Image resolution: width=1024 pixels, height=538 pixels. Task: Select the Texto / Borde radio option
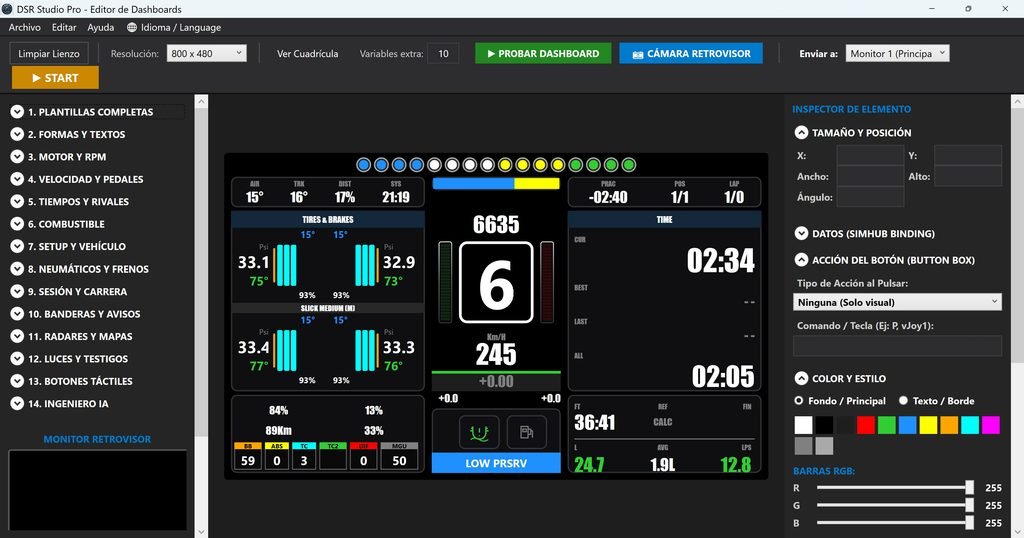click(903, 400)
